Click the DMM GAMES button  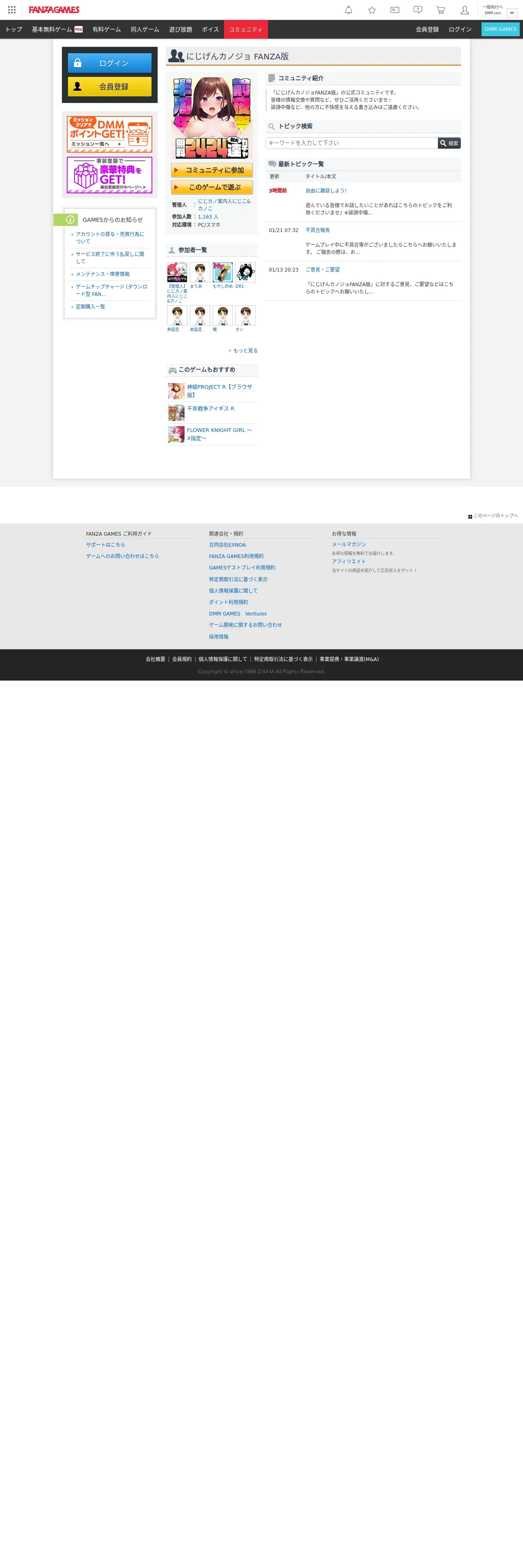click(501, 29)
